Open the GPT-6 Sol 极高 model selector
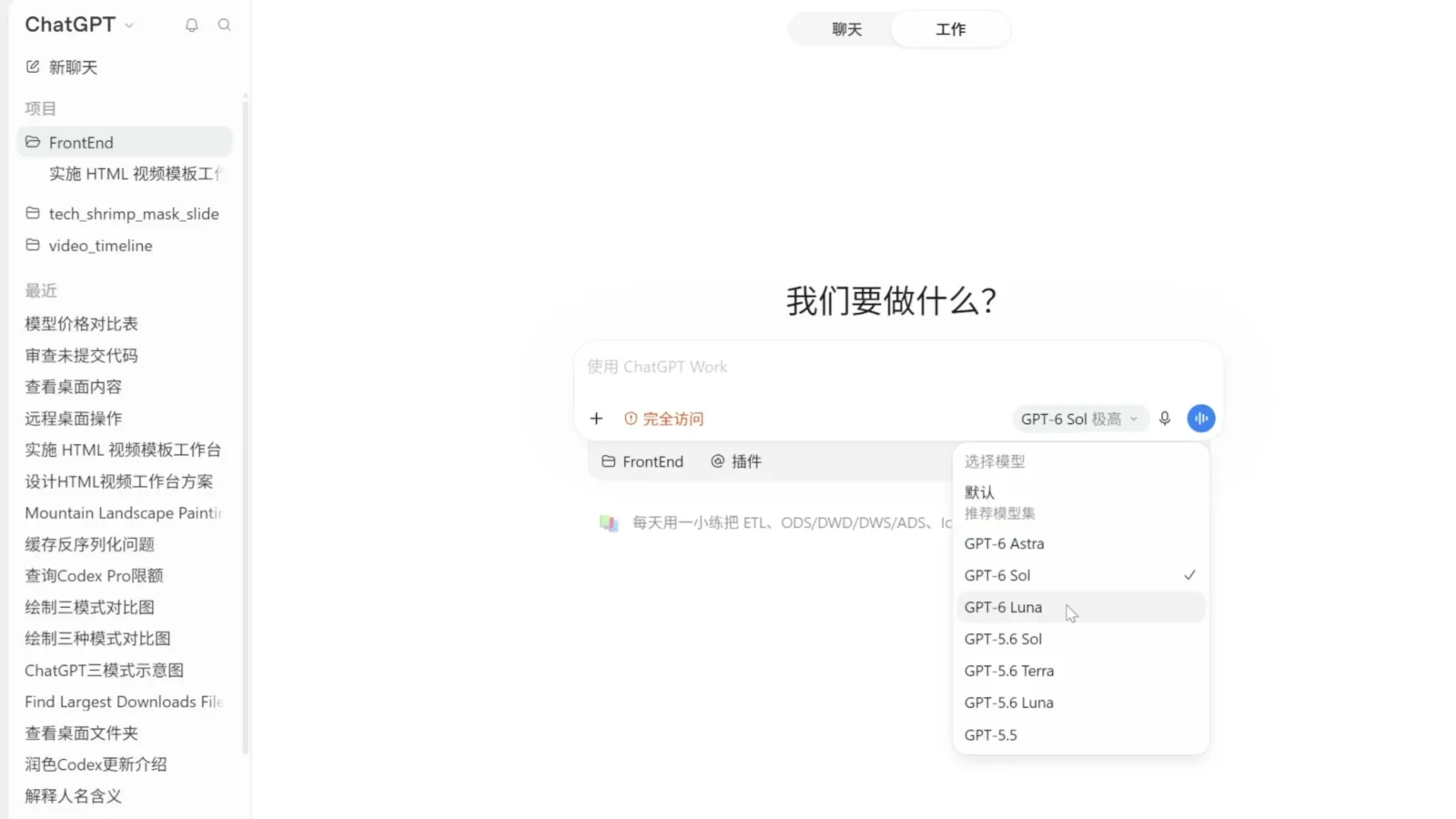 1079,419
